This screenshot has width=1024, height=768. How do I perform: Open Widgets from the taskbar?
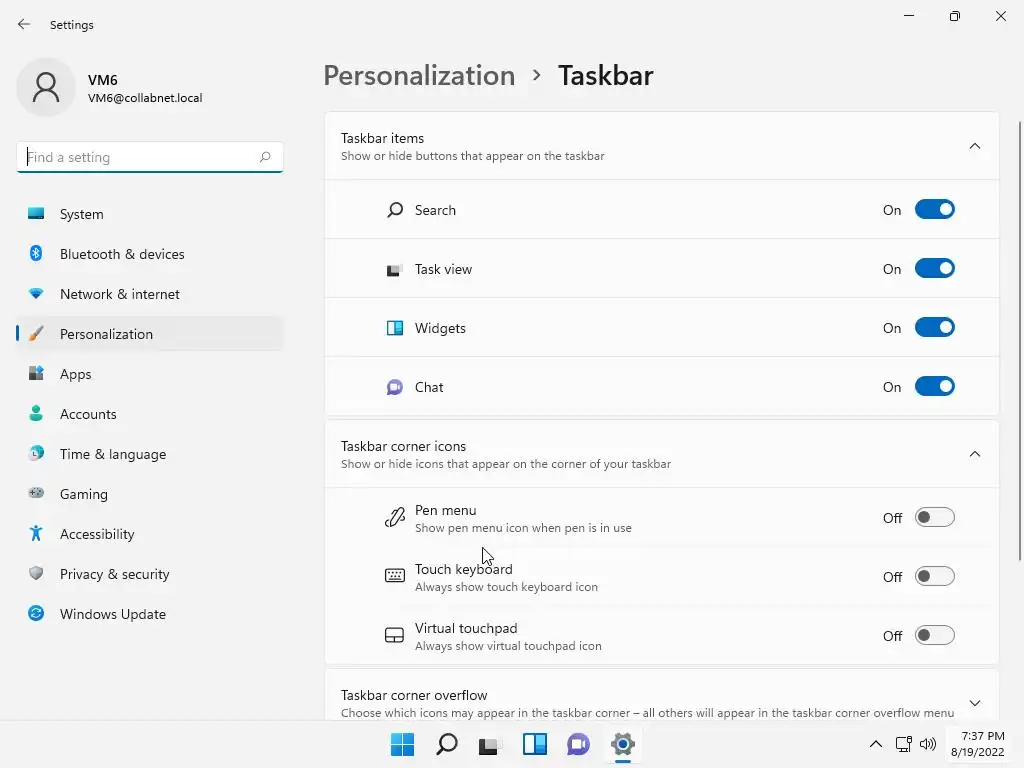(535, 744)
